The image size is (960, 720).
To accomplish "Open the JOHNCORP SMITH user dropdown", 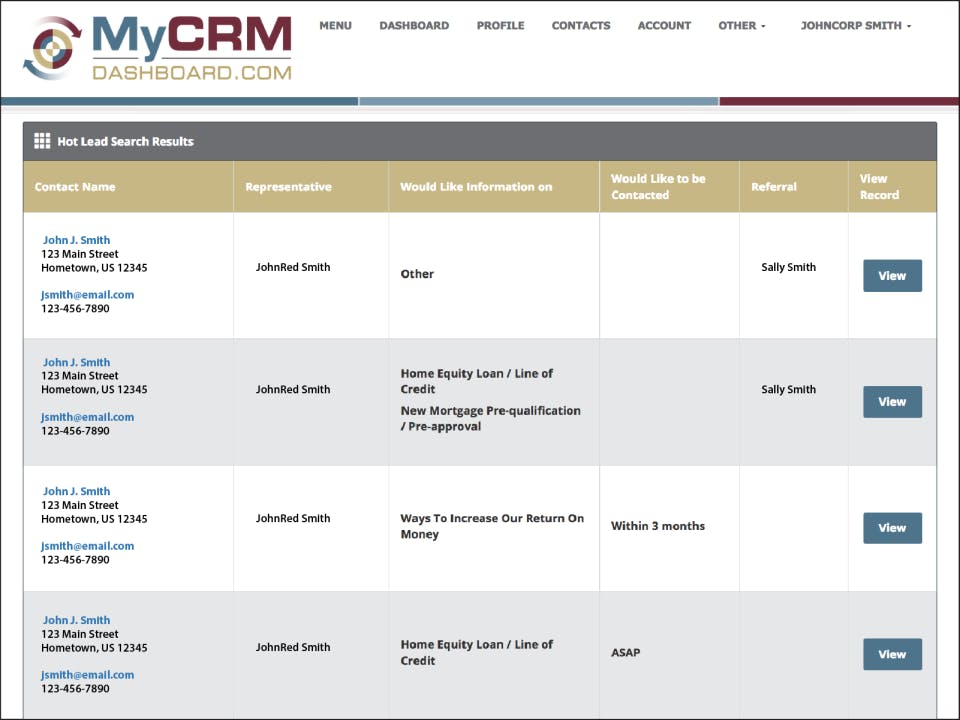I will [x=855, y=26].
